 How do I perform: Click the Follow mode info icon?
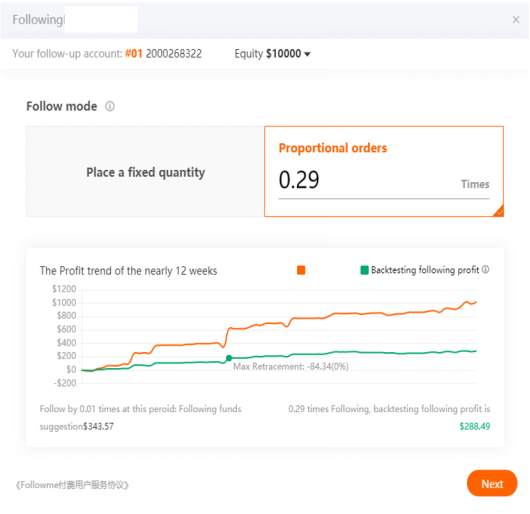110,106
